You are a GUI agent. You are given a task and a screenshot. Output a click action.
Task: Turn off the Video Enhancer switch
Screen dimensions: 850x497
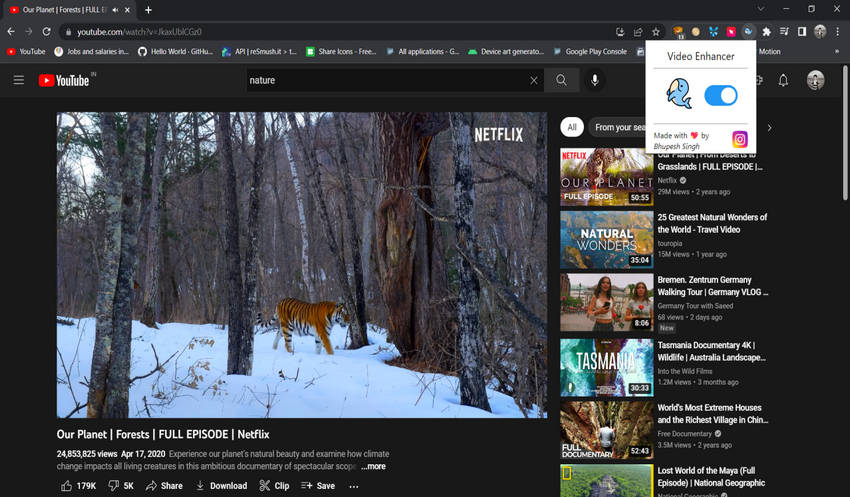click(x=720, y=95)
